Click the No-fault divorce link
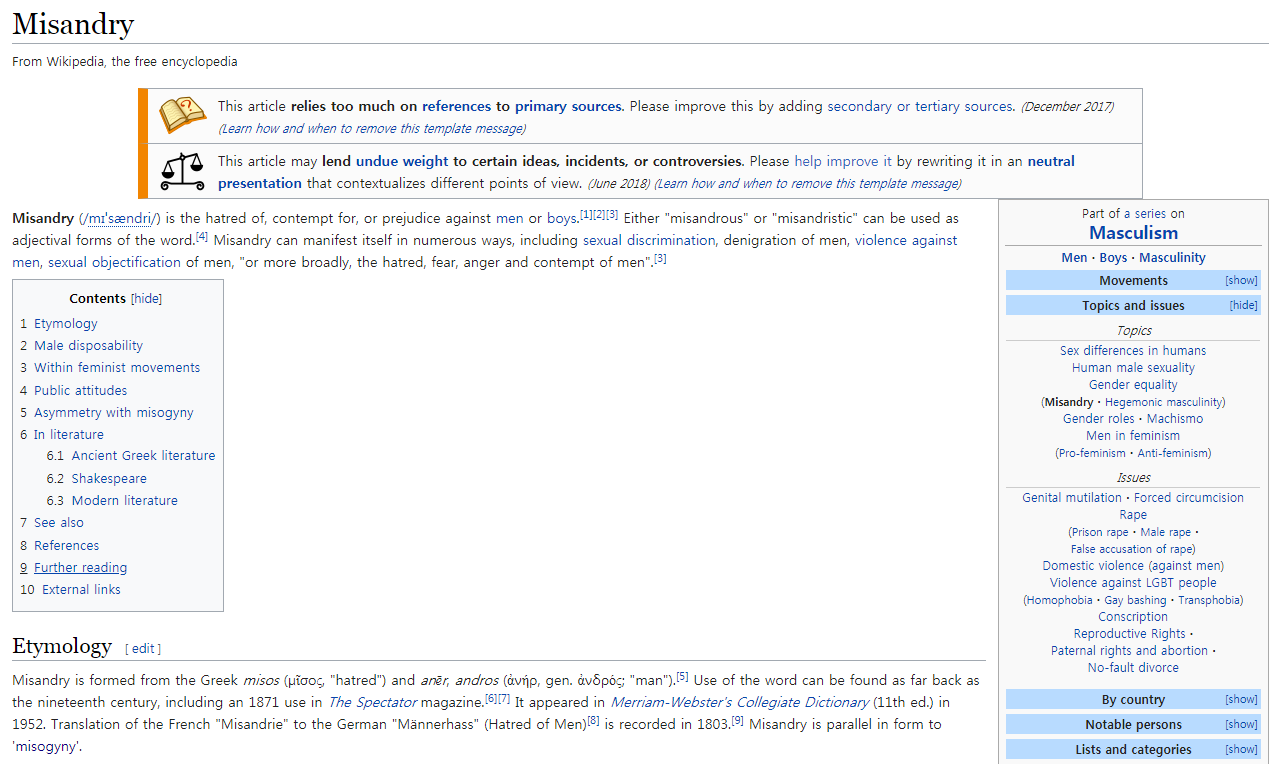 [1132, 668]
